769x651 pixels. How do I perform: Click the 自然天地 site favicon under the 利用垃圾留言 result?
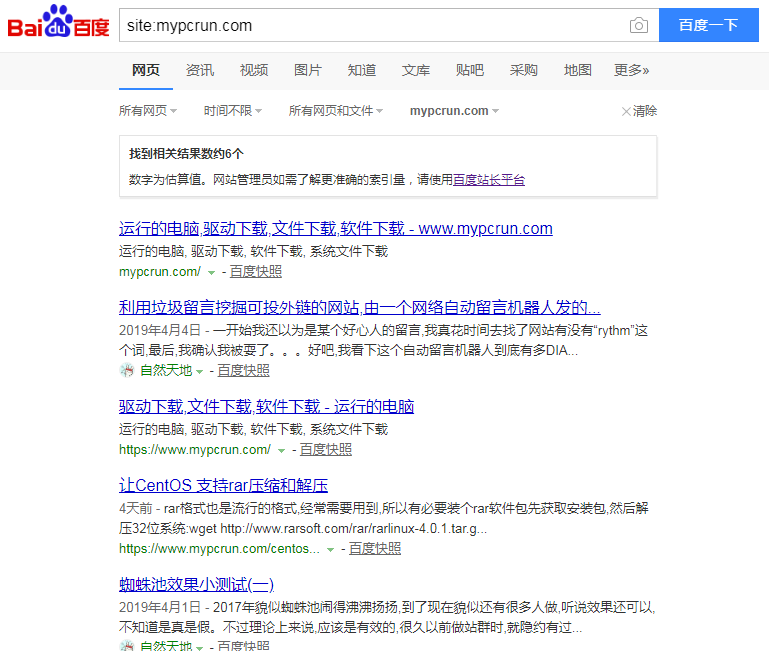(x=127, y=370)
